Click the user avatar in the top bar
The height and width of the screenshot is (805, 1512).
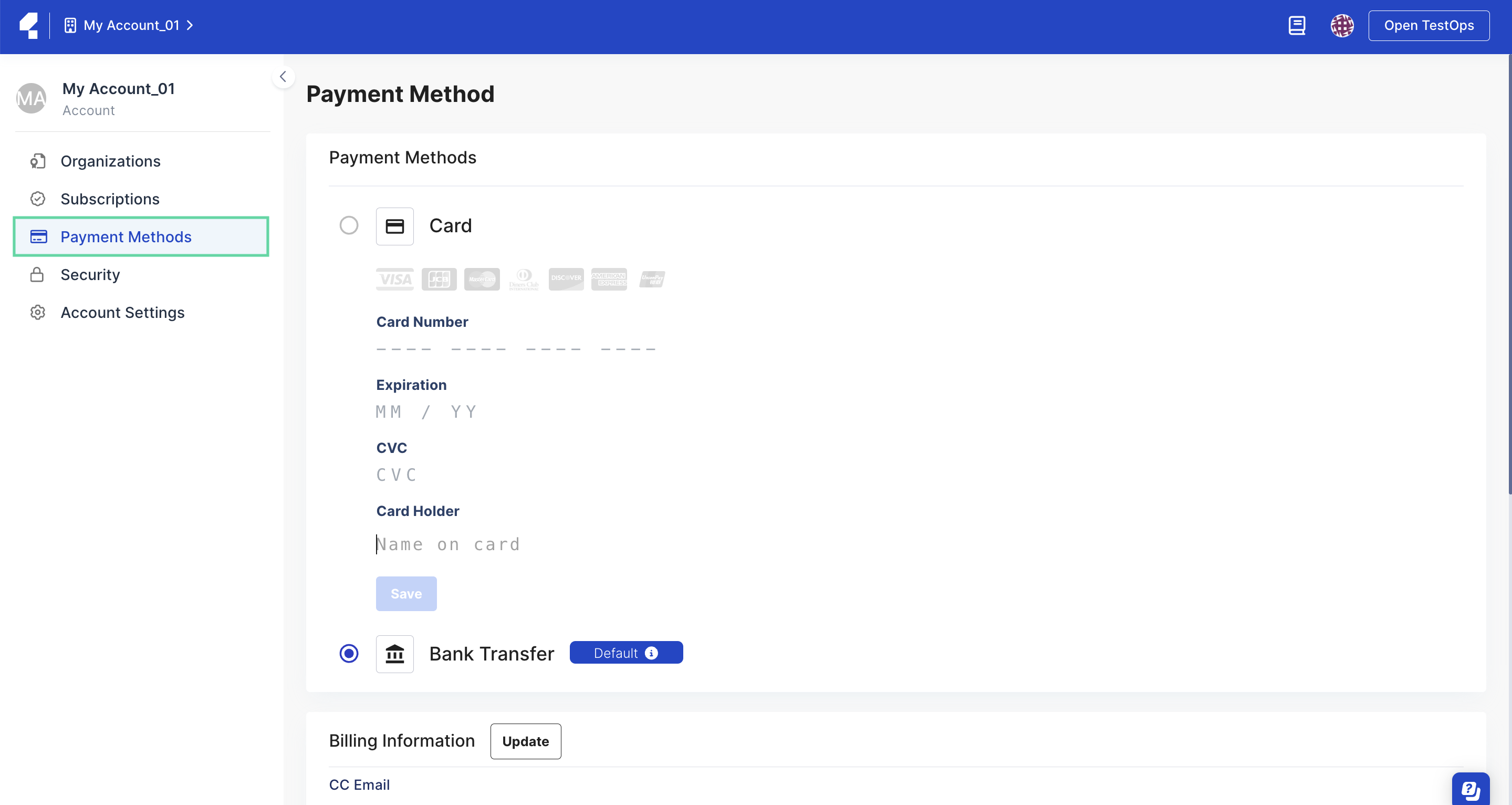click(1342, 25)
